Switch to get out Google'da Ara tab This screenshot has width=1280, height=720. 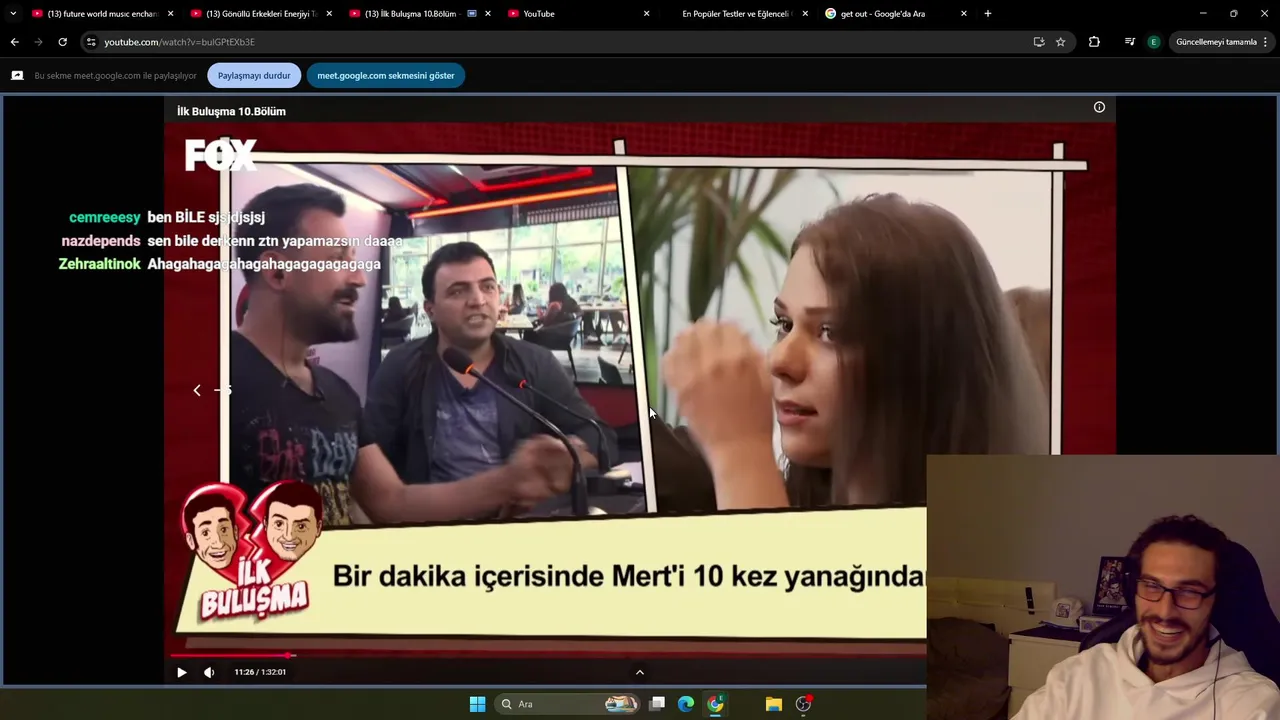[x=893, y=14]
